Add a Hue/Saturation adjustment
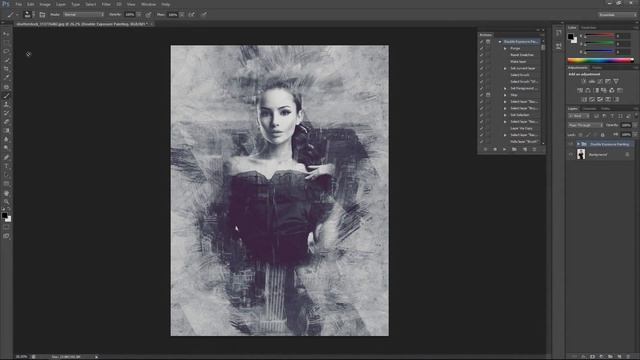This screenshot has height=360, width=640. 580,90
